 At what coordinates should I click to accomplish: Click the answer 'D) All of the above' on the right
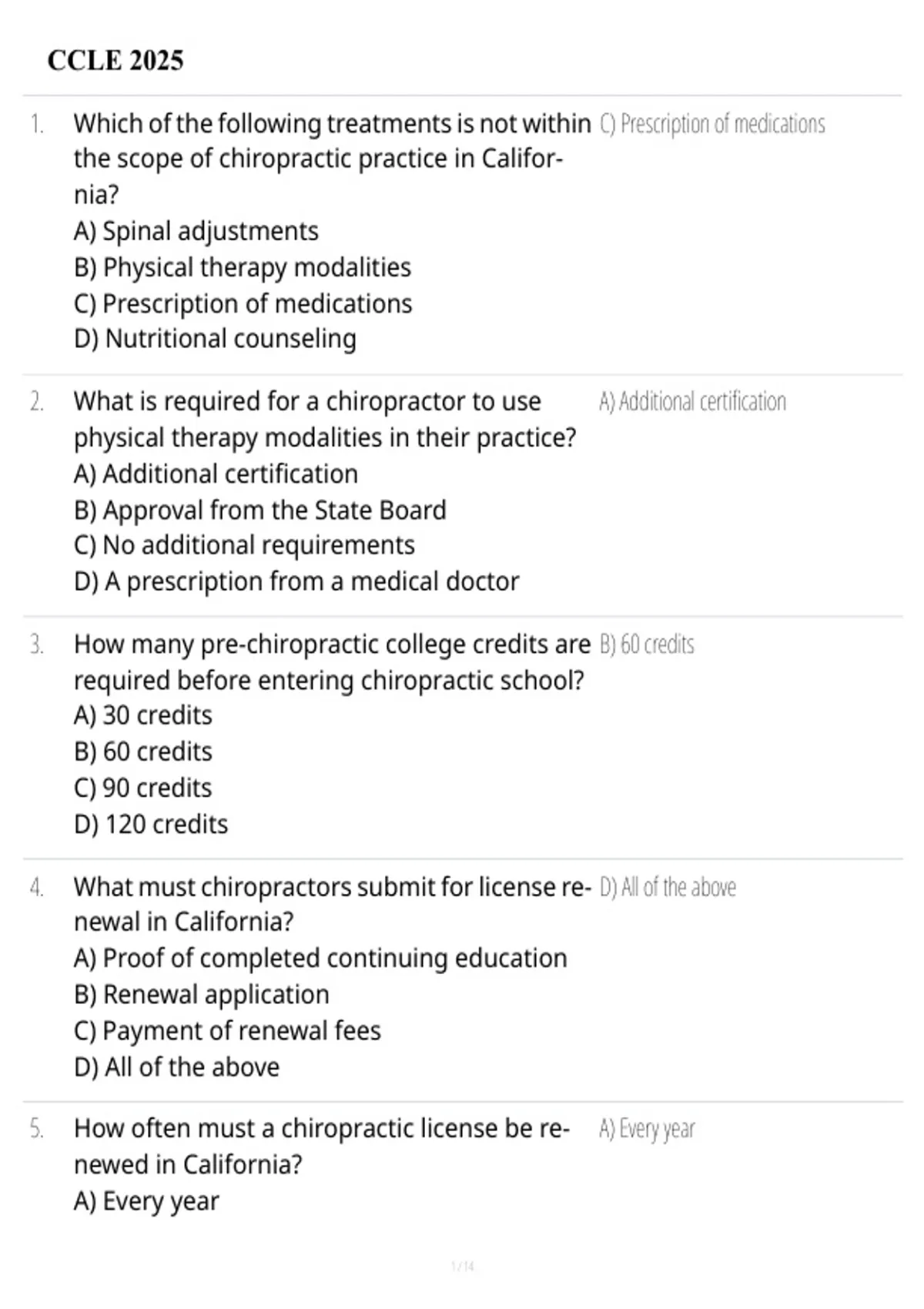click(668, 887)
